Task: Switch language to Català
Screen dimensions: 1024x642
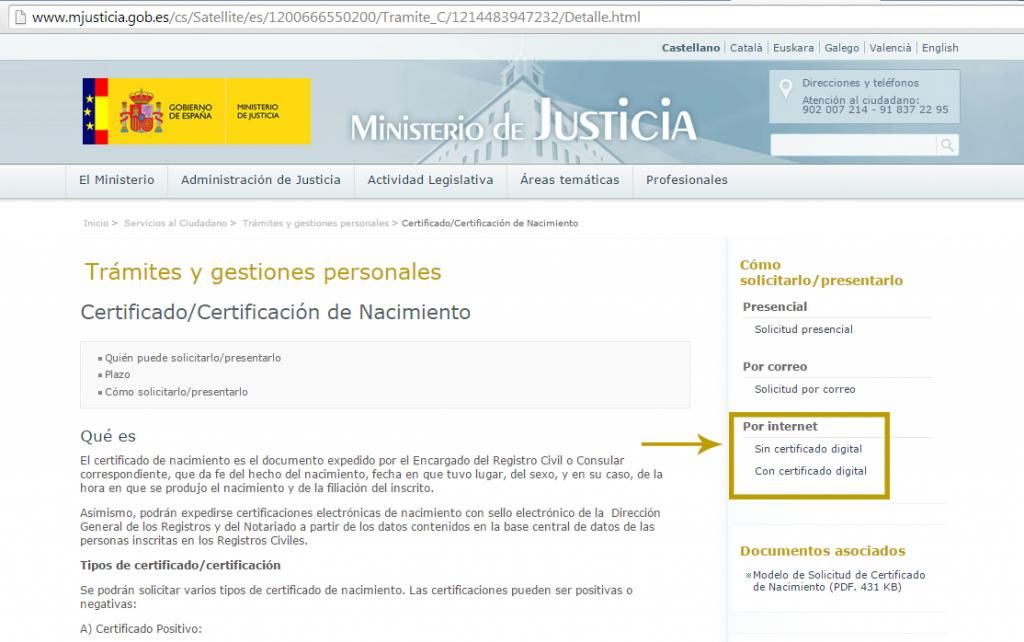Action: (x=746, y=48)
